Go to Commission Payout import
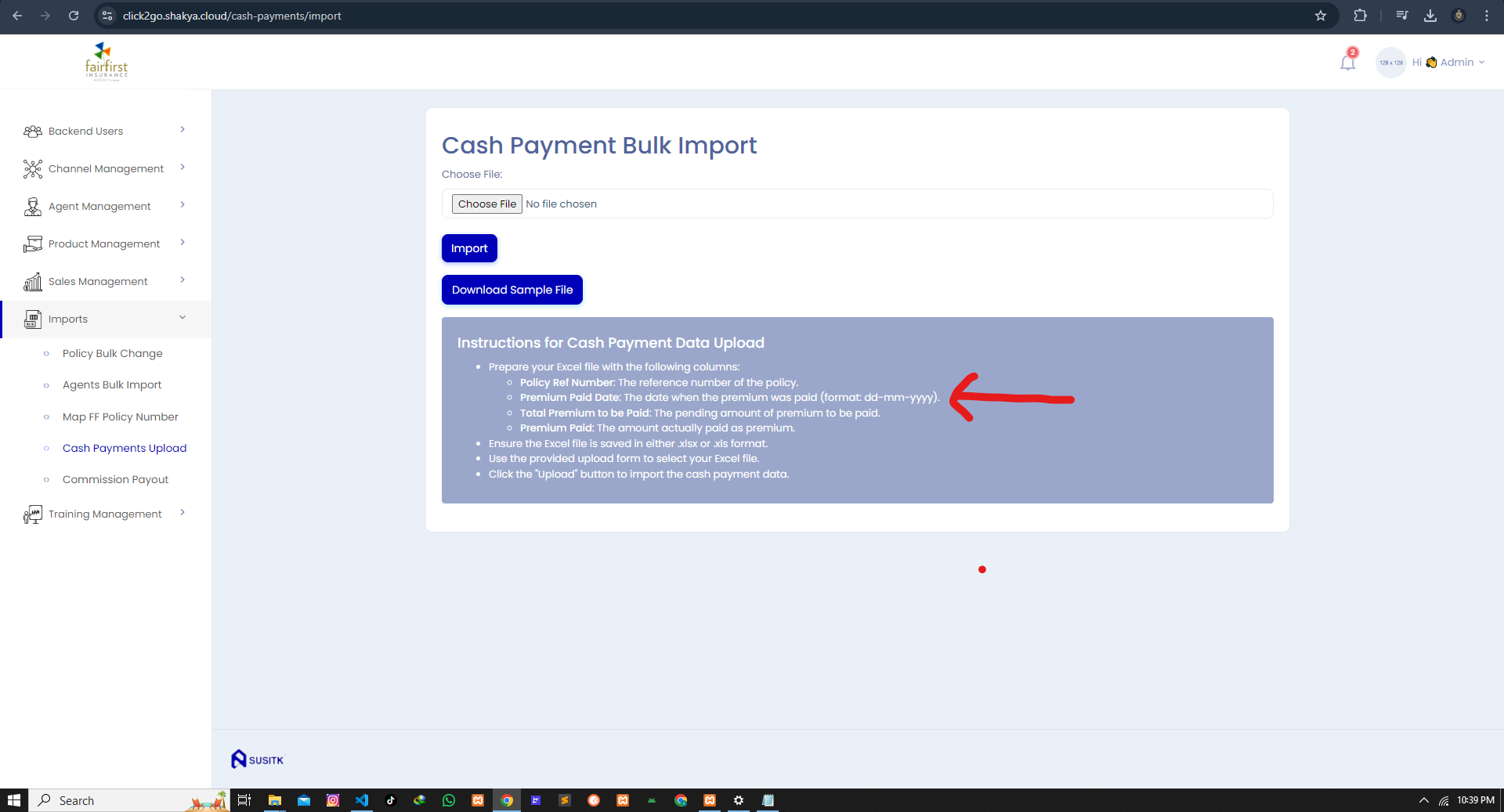1504x812 pixels. pyautogui.click(x=115, y=480)
